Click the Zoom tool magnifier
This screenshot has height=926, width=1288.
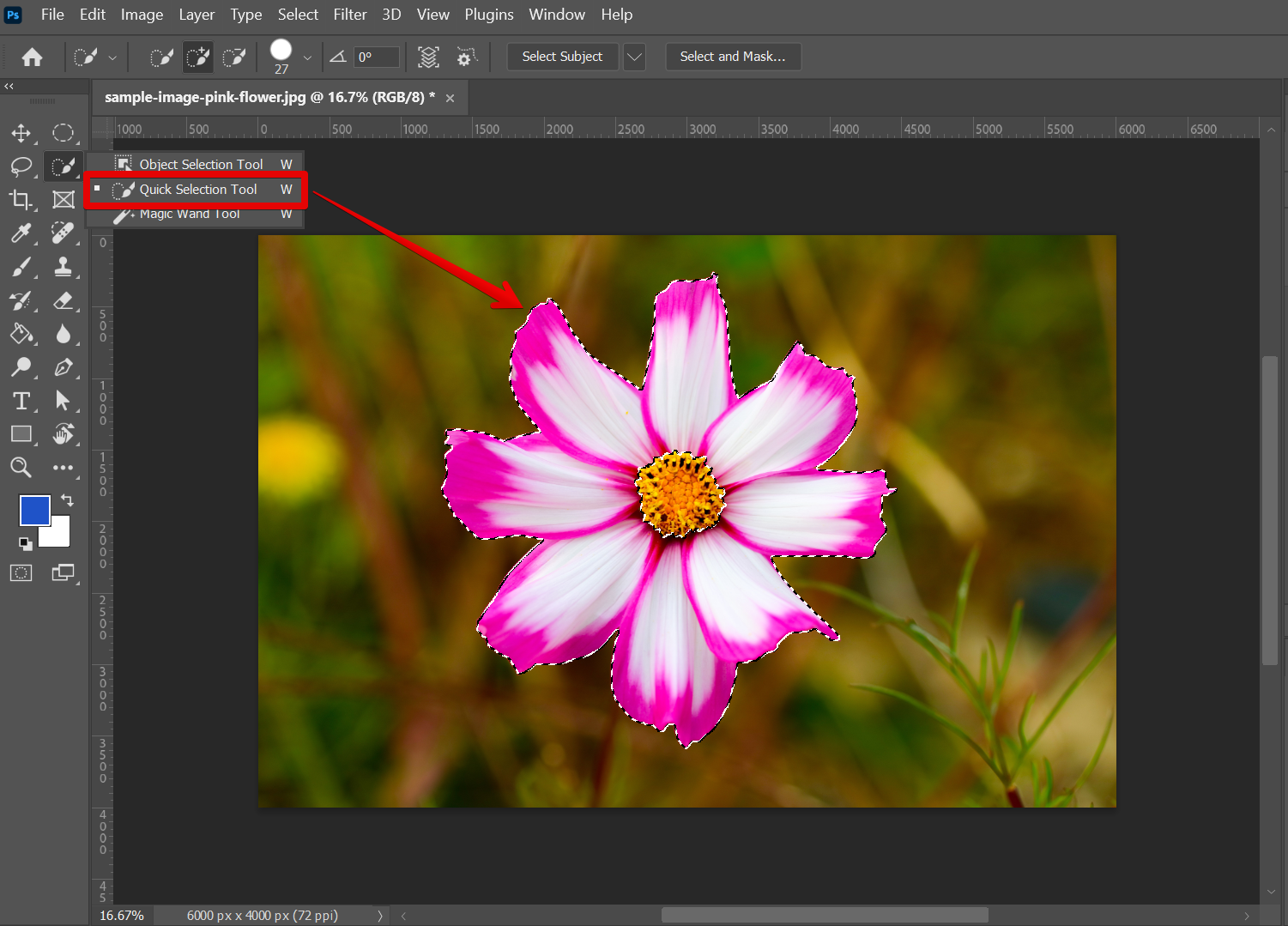click(x=21, y=468)
